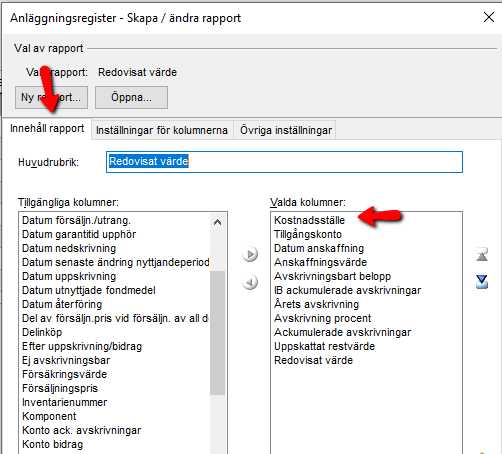
Task: Add selected column with right arrow button
Action: (250, 254)
